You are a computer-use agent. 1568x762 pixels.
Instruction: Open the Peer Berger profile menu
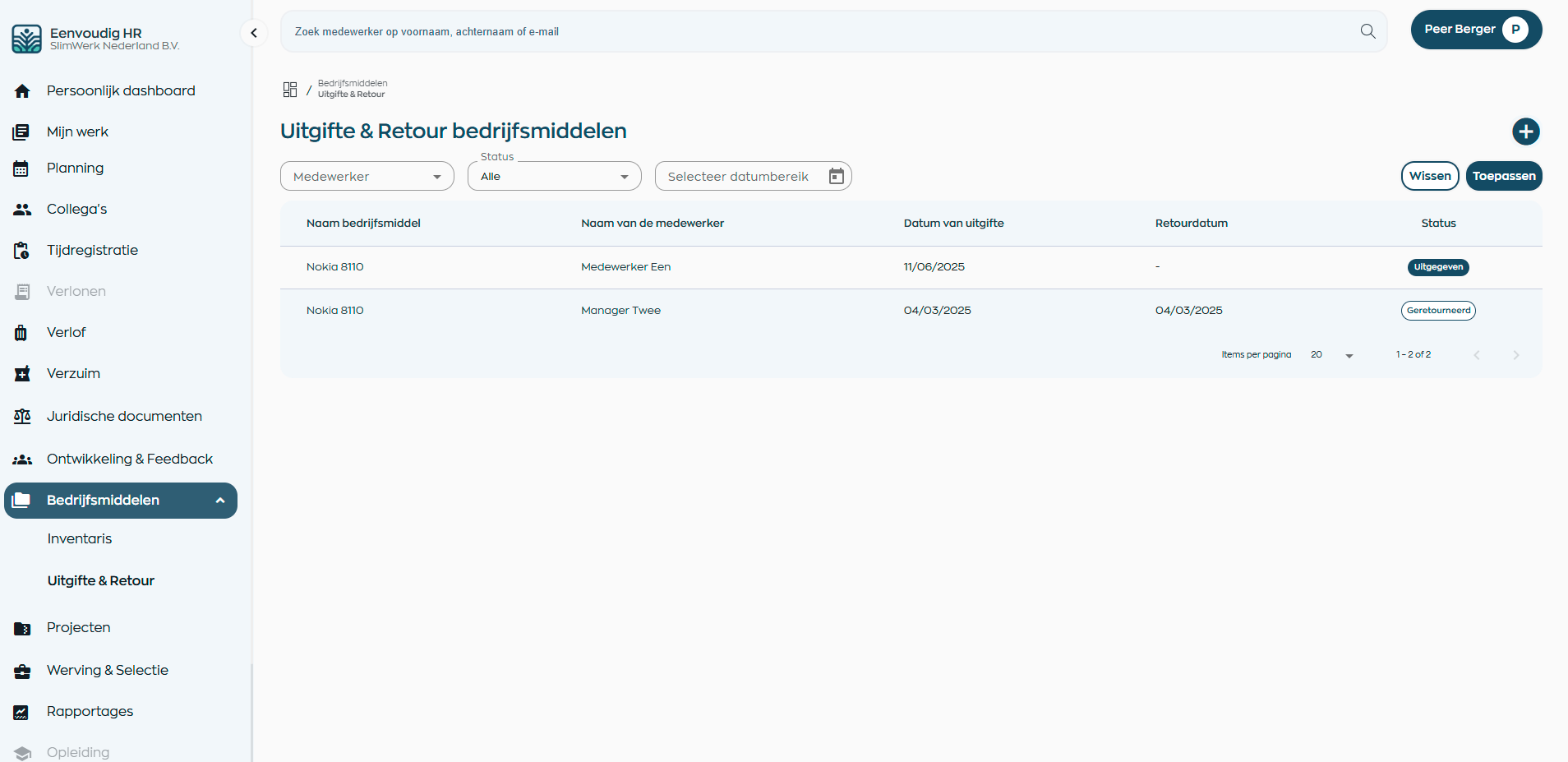coord(1475,30)
